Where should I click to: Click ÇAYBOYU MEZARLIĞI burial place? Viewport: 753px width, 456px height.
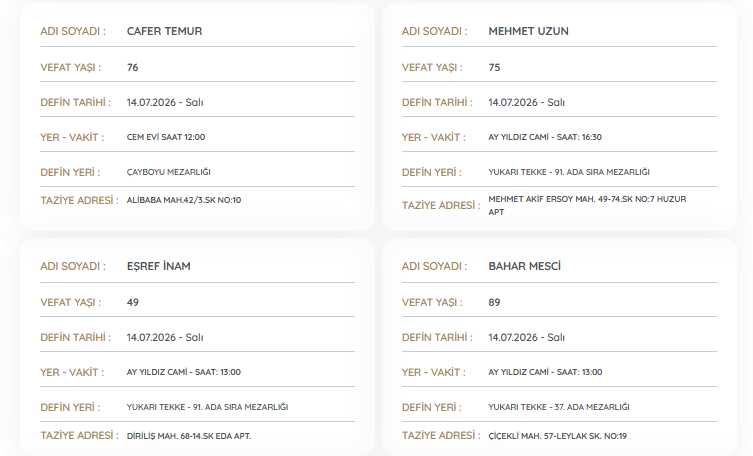click(169, 172)
